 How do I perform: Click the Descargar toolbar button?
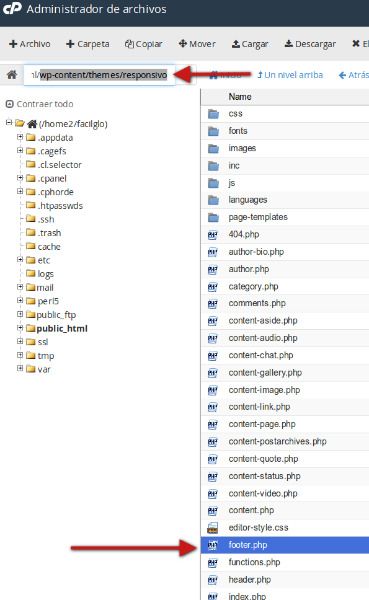pyautogui.click(x=310, y=44)
